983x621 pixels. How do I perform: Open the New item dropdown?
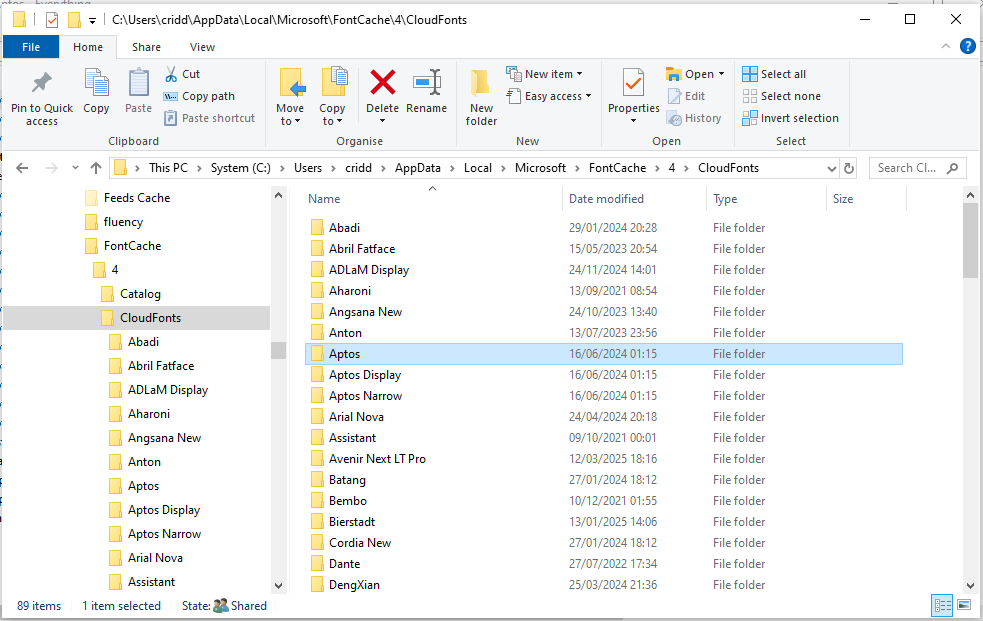point(579,74)
